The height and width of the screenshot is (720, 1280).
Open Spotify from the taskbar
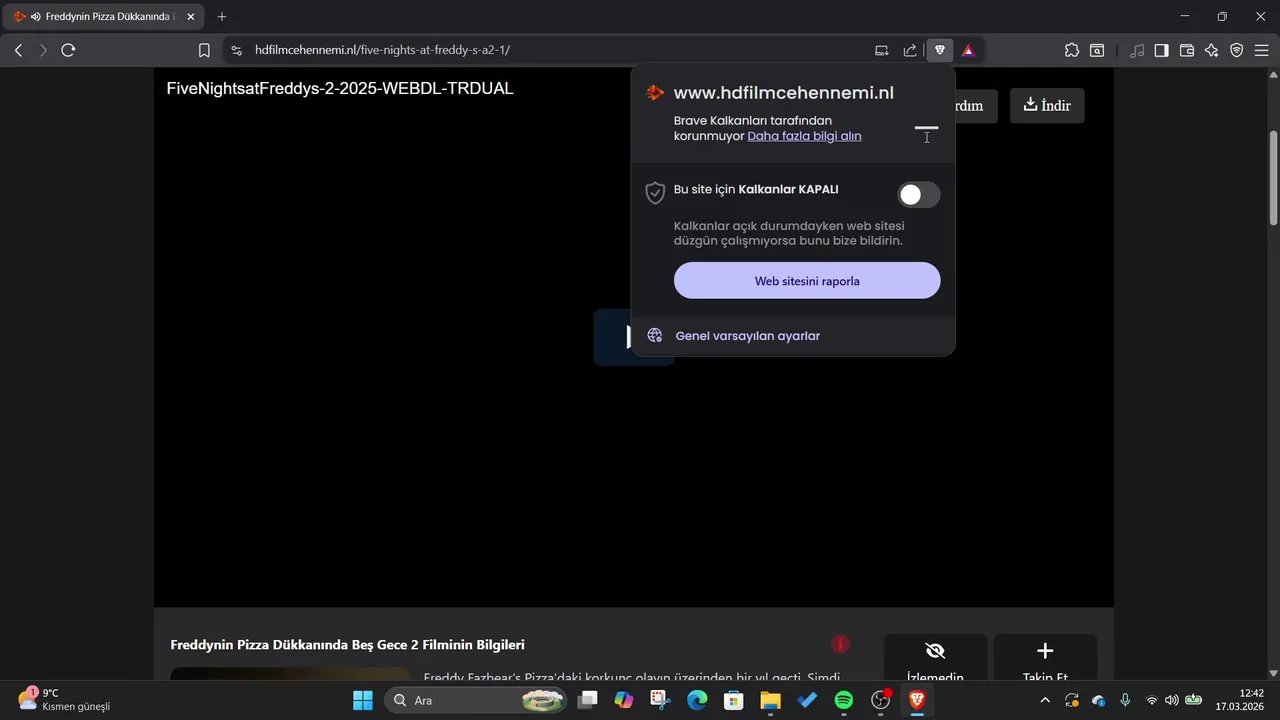coord(843,700)
